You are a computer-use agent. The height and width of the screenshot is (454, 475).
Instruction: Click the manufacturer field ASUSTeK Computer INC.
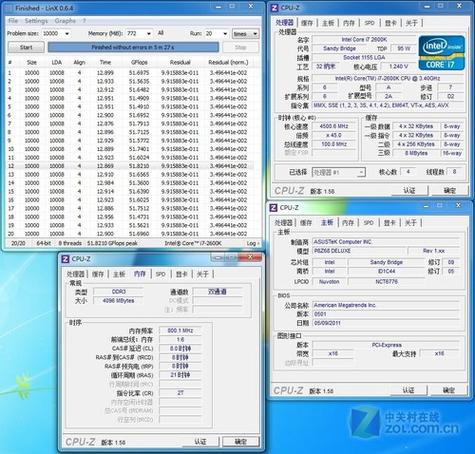pos(385,241)
